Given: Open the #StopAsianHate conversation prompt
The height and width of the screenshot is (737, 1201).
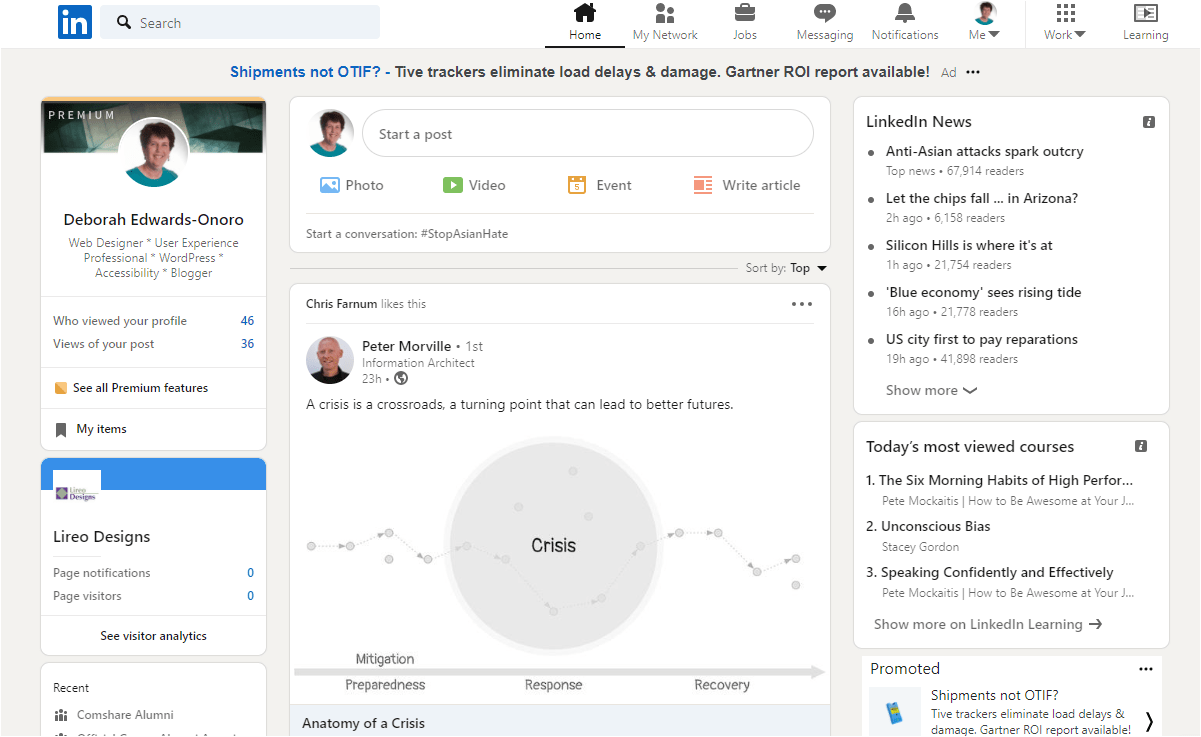Looking at the screenshot, I should click(407, 234).
